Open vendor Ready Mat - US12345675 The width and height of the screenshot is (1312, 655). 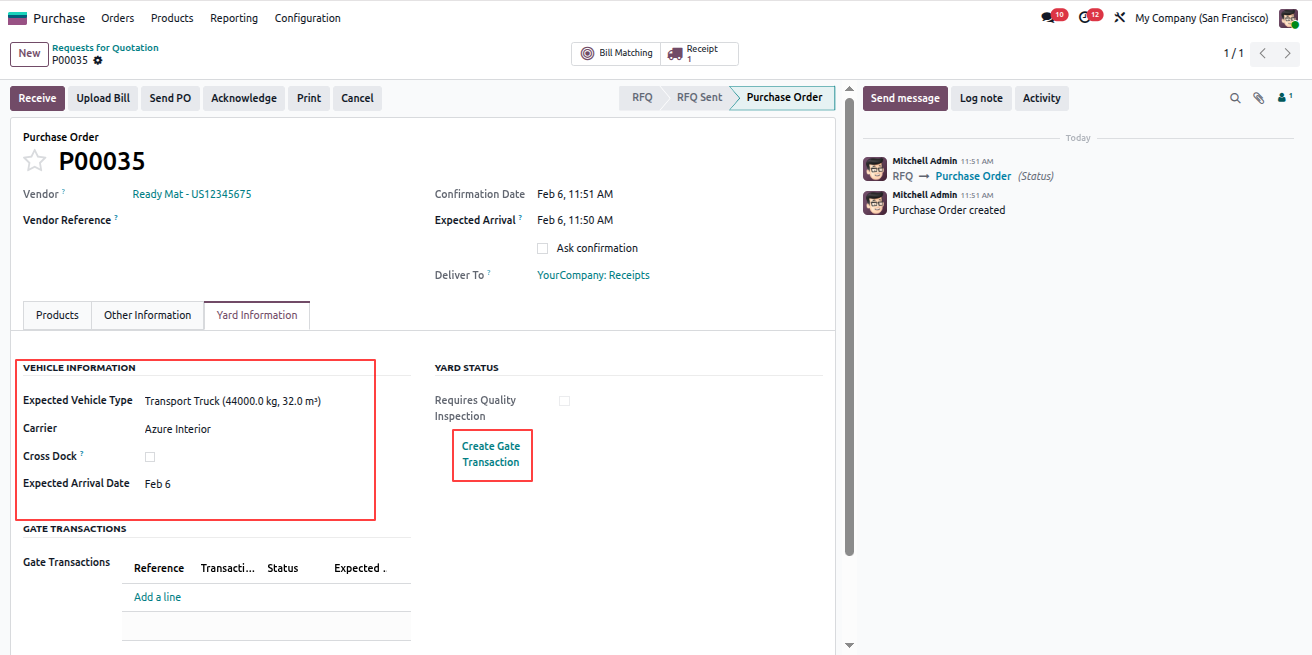click(x=192, y=194)
